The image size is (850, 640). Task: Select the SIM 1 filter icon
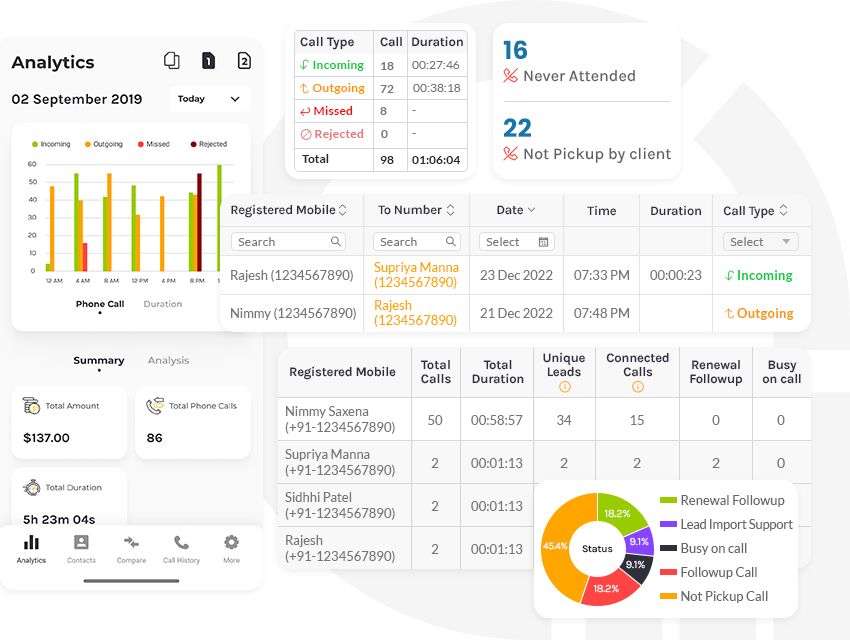tap(207, 61)
